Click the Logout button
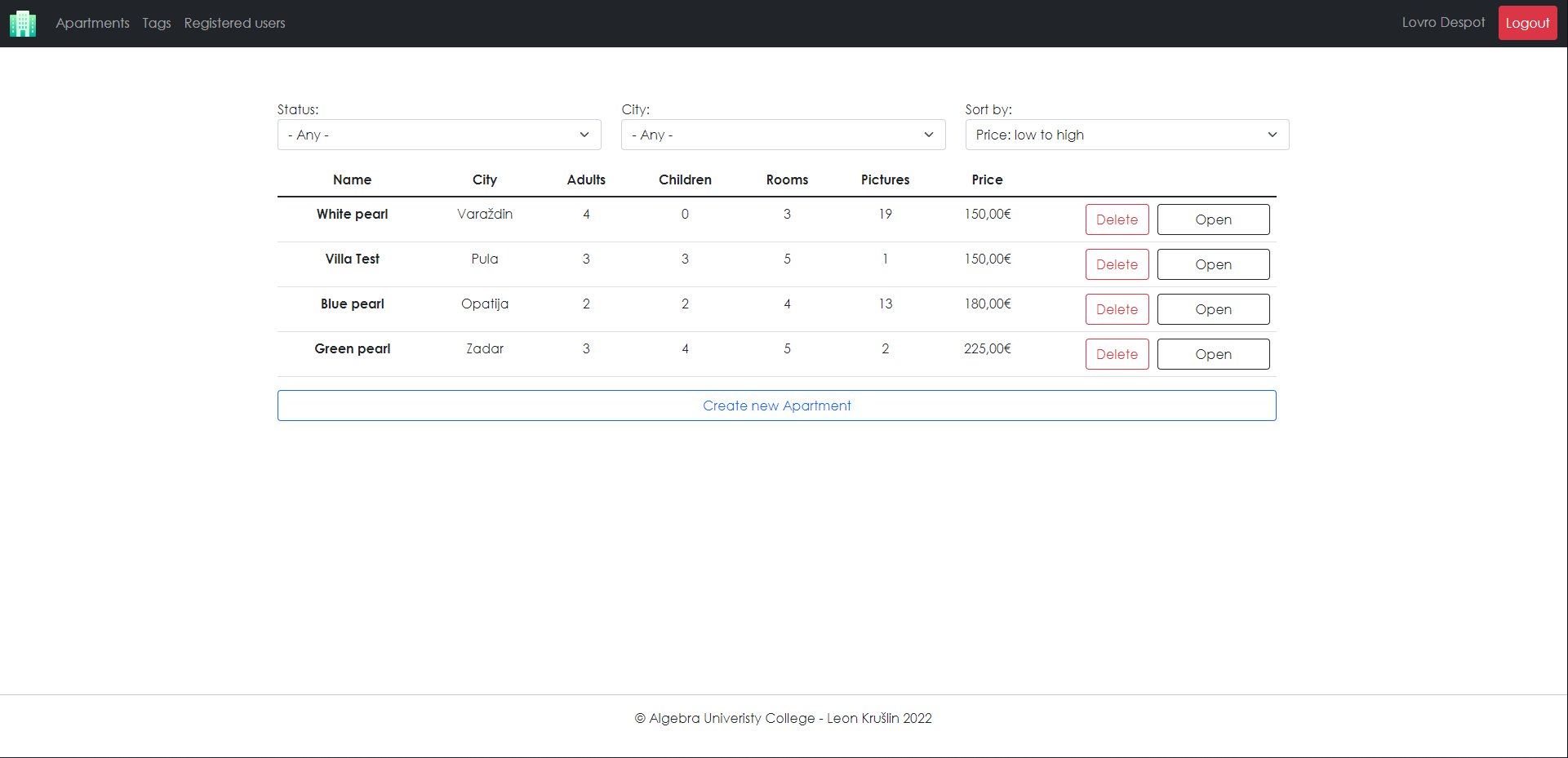 pos(1527,22)
